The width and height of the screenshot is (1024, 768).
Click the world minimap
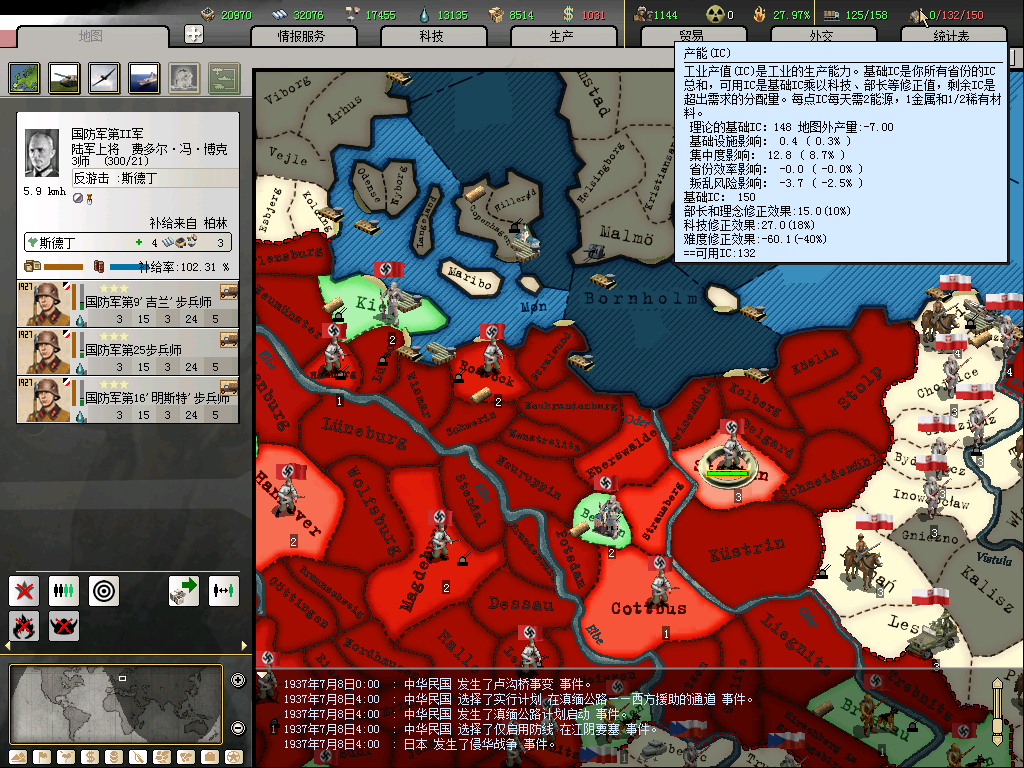[x=116, y=704]
